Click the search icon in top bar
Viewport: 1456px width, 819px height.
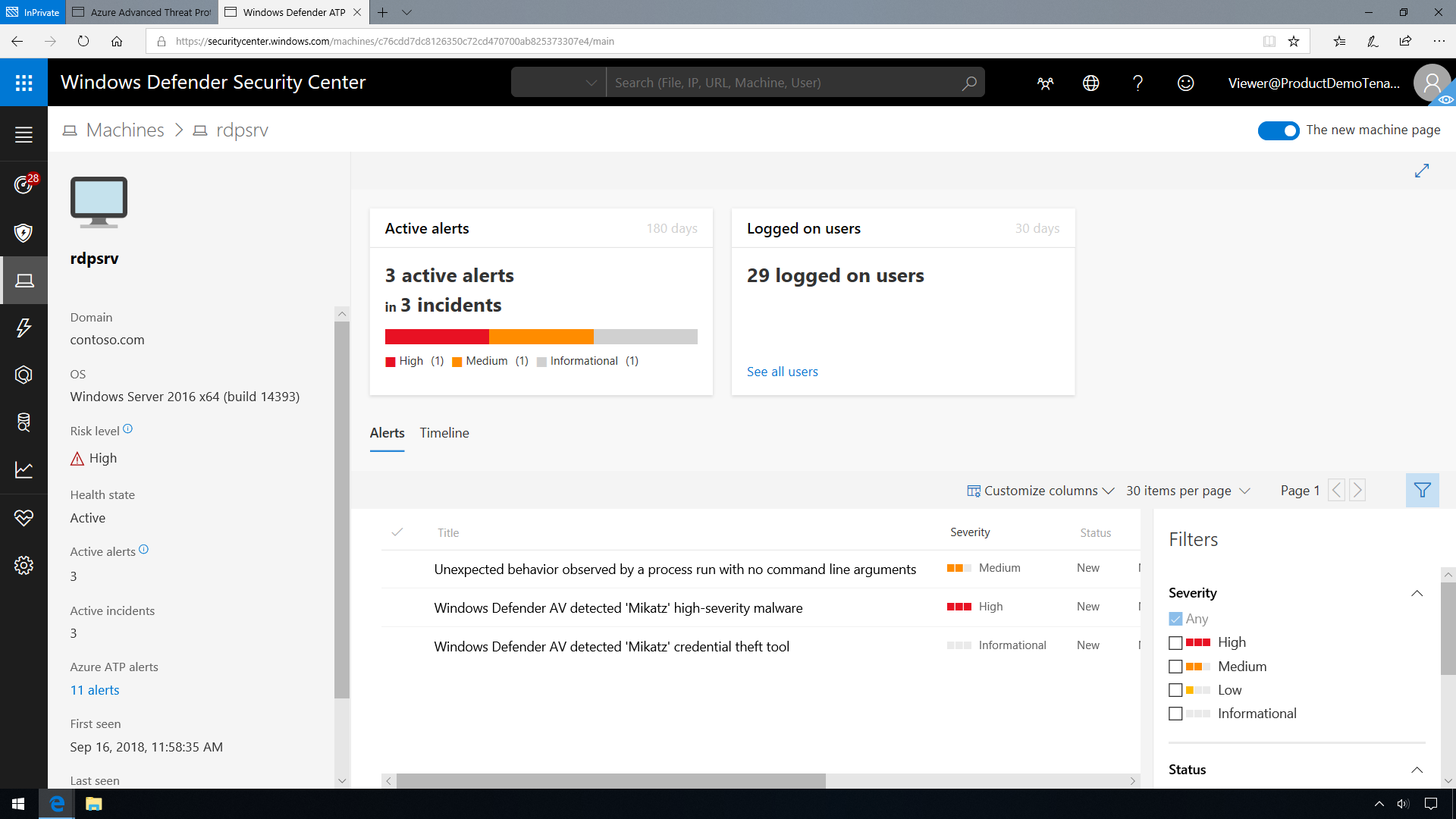(x=969, y=82)
